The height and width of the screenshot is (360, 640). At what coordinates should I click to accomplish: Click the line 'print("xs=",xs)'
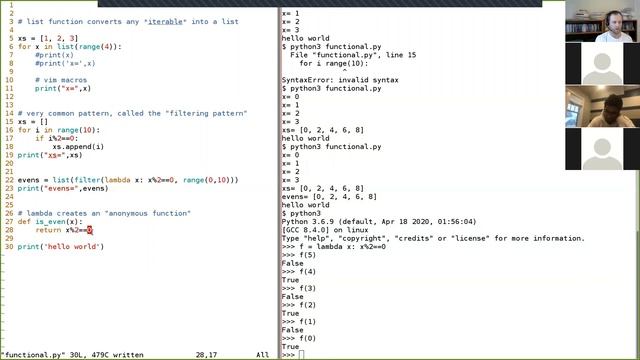(x=50, y=155)
